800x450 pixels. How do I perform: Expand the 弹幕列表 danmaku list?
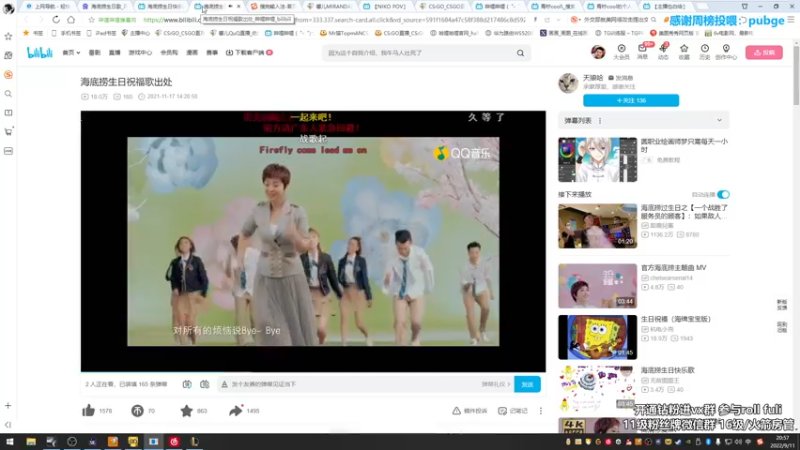point(719,120)
